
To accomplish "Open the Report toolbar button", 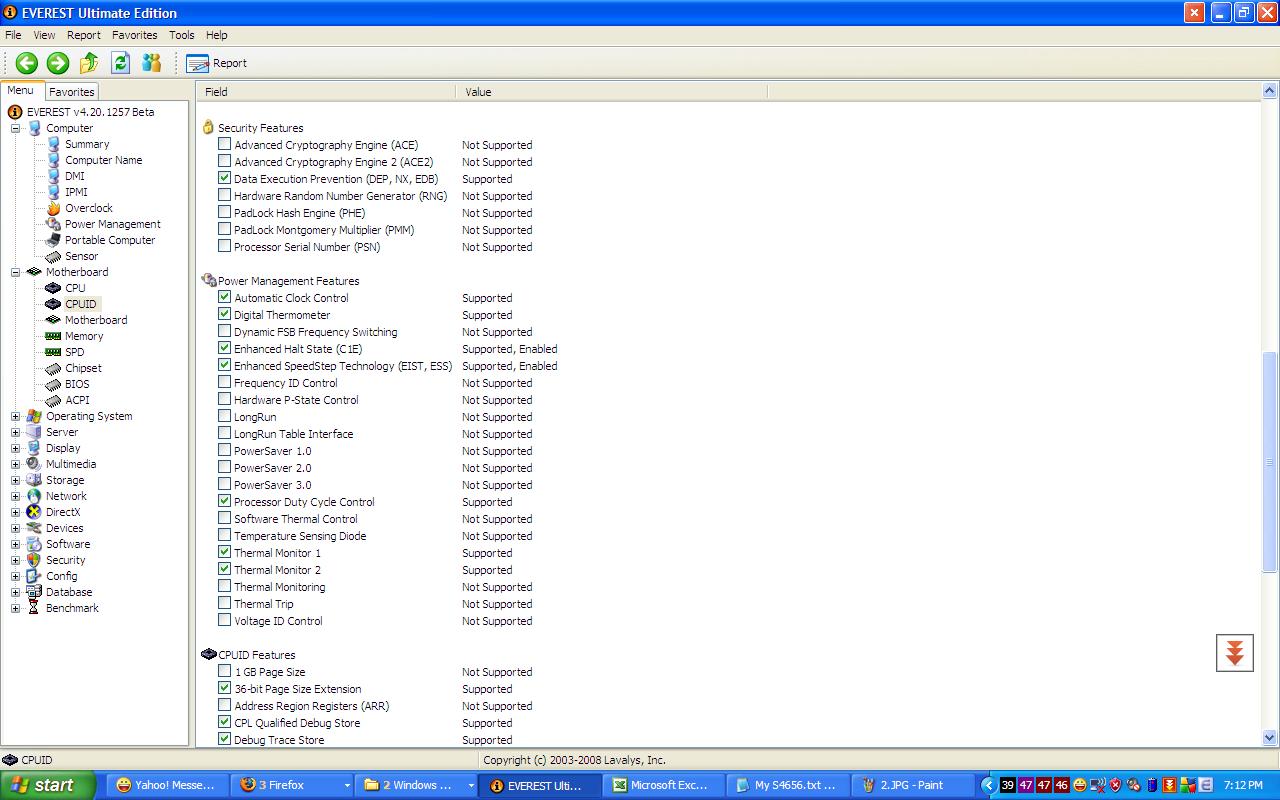I will click(x=217, y=63).
